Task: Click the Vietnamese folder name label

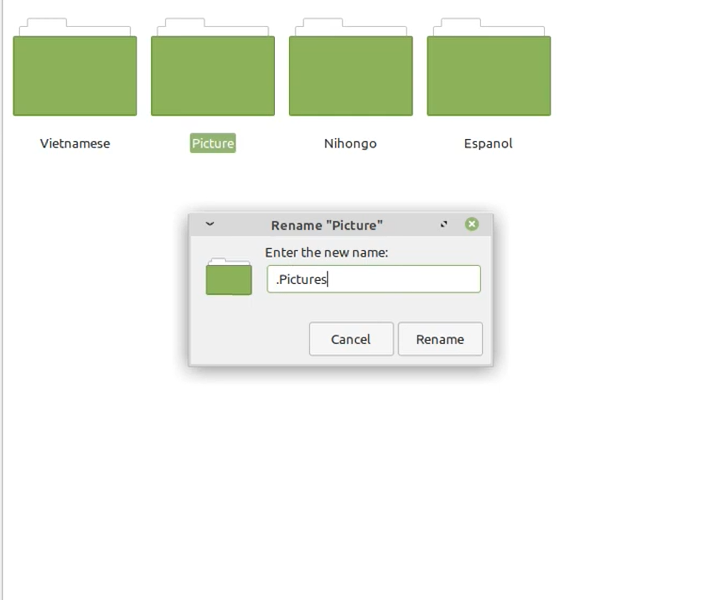Action: [x=75, y=143]
